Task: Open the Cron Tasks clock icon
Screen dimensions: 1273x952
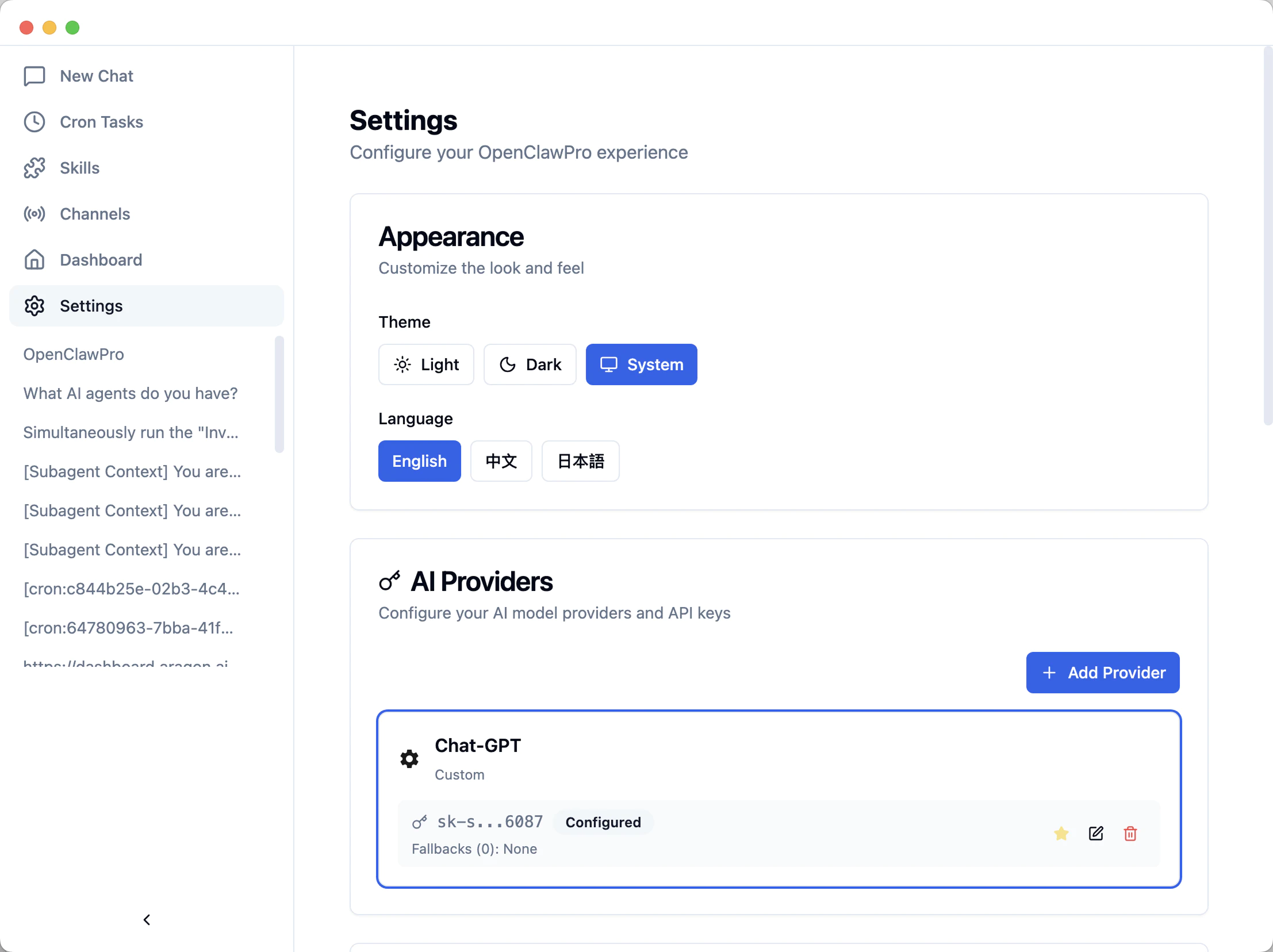Action: pos(34,121)
